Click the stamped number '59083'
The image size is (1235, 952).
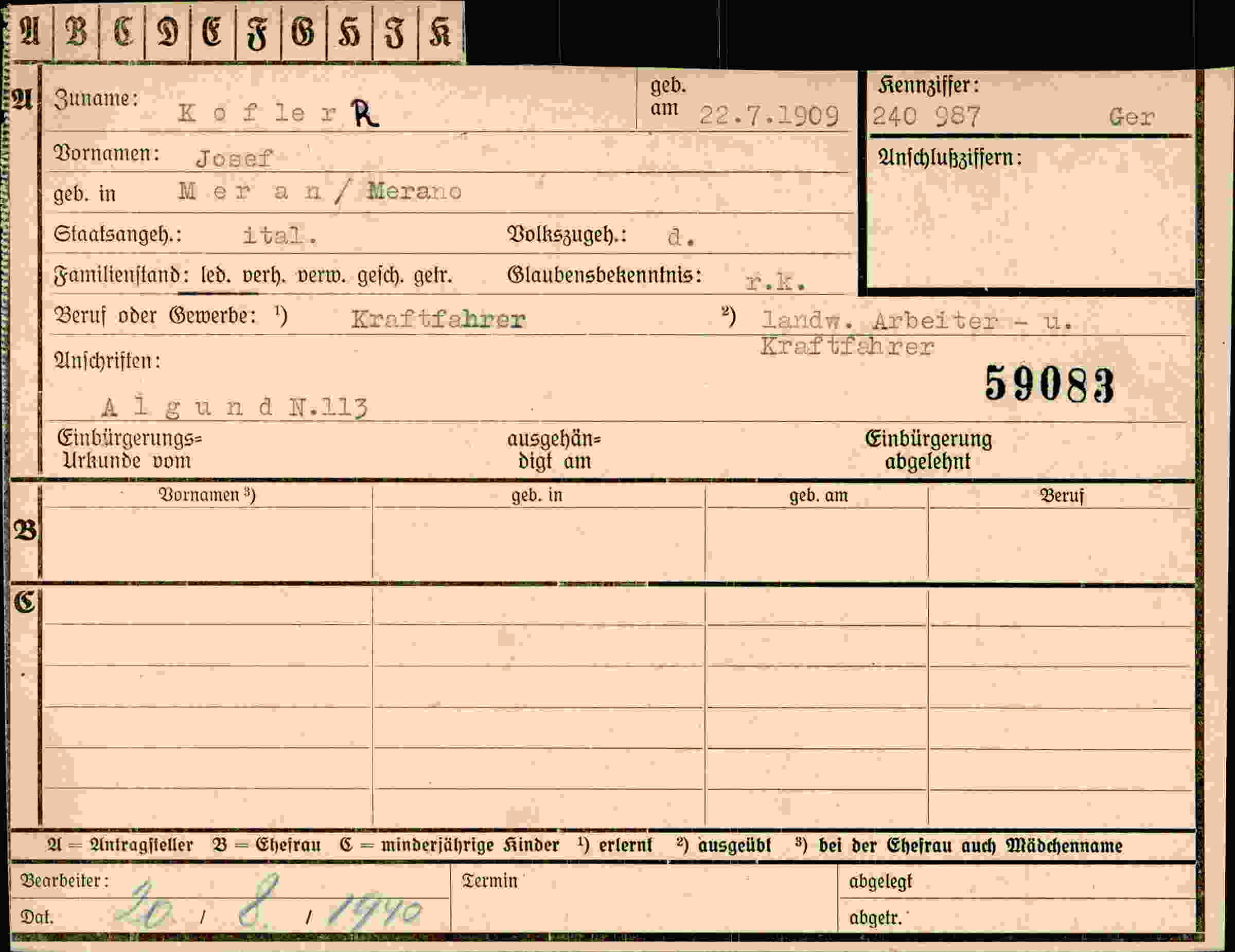(1050, 385)
